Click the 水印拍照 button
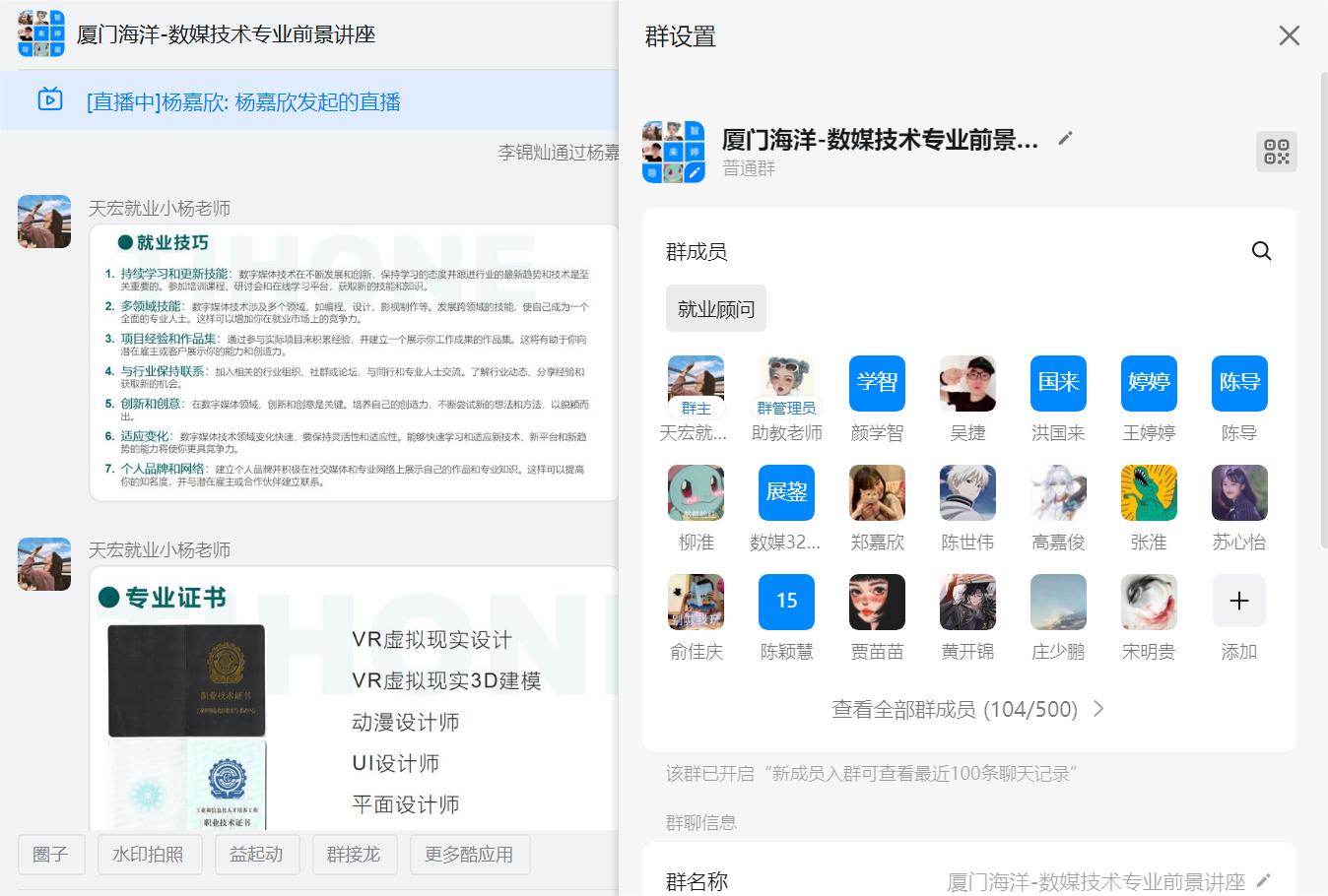This screenshot has height=896, width=1328. [x=149, y=854]
